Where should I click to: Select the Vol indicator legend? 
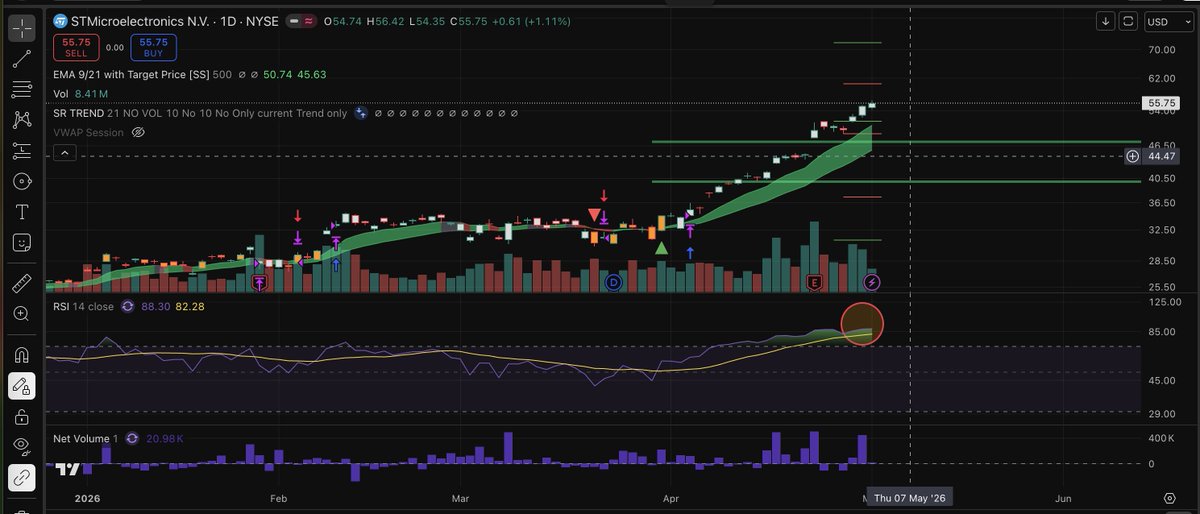pyautogui.click(x=60, y=94)
